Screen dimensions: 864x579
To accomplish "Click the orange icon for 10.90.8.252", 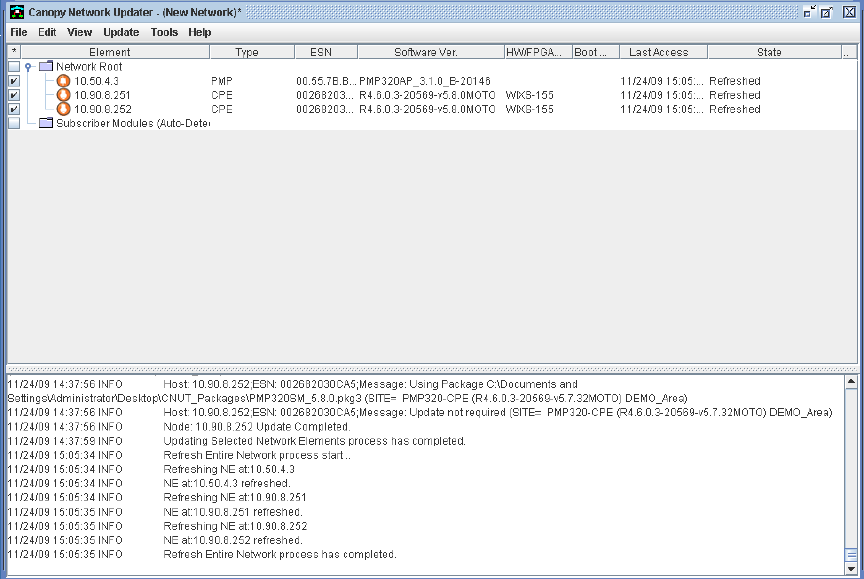I will coord(63,109).
